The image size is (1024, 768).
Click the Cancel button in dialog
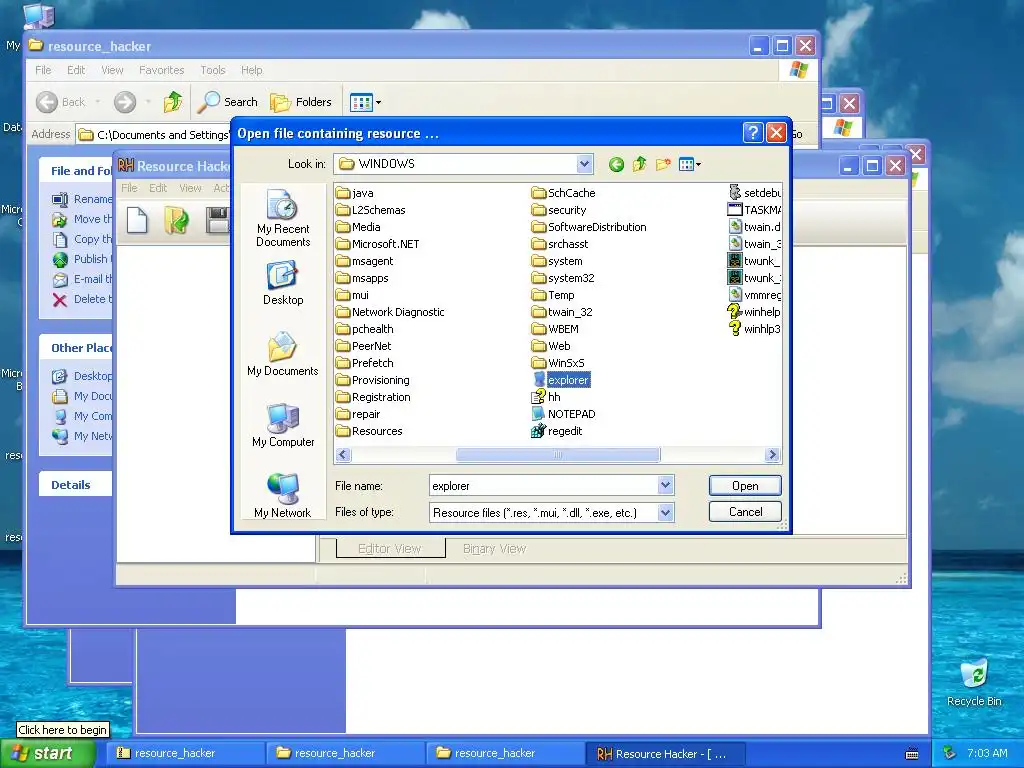coord(745,512)
